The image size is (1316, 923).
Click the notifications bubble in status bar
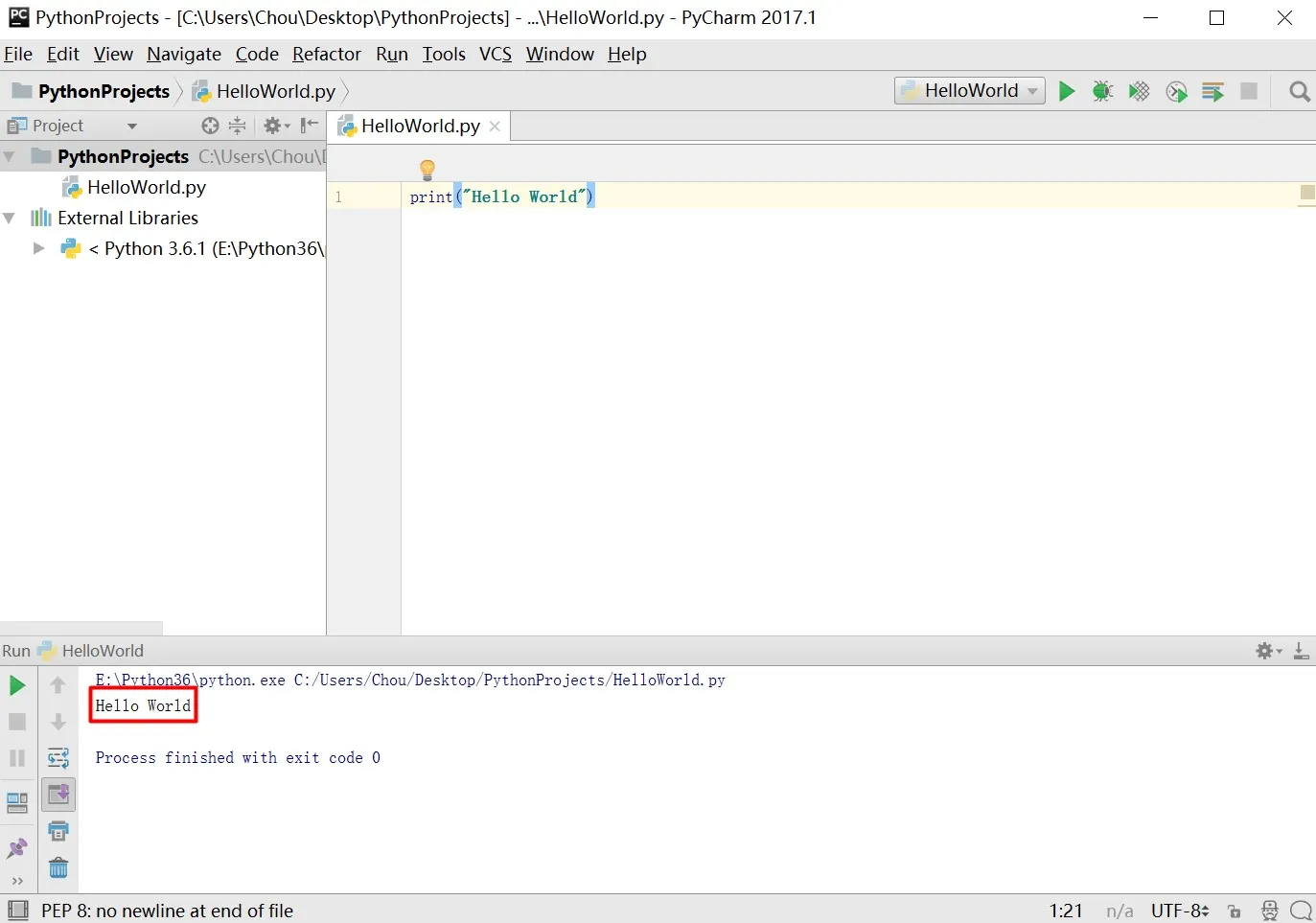coord(1301,911)
